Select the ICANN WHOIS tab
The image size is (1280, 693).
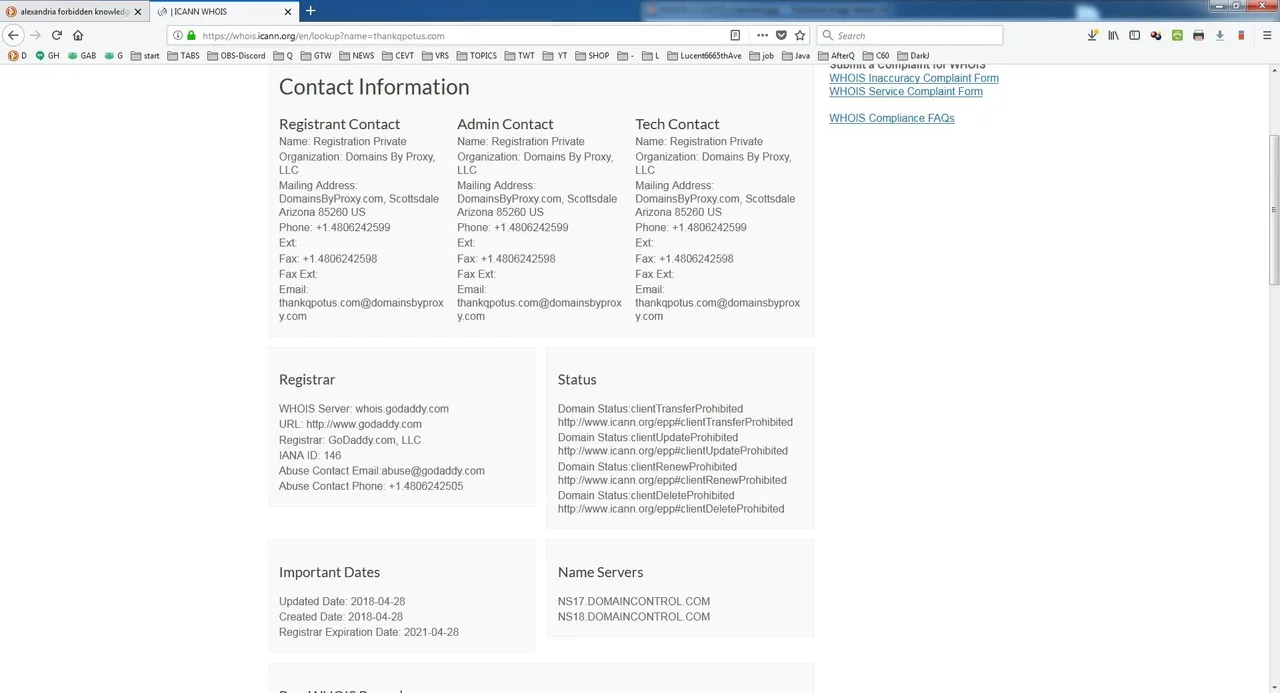click(x=225, y=11)
